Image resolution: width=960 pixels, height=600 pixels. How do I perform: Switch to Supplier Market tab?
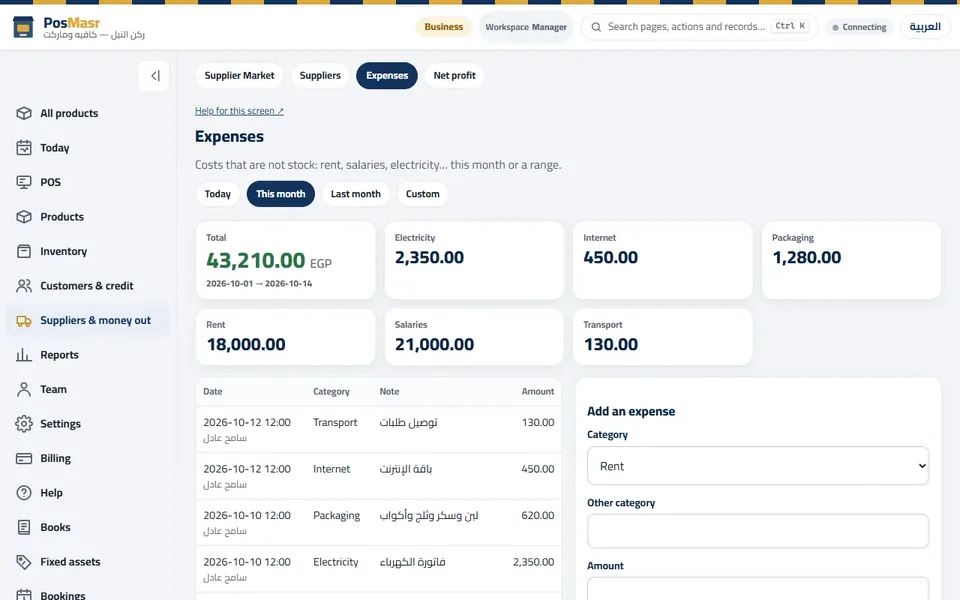(x=239, y=75)
